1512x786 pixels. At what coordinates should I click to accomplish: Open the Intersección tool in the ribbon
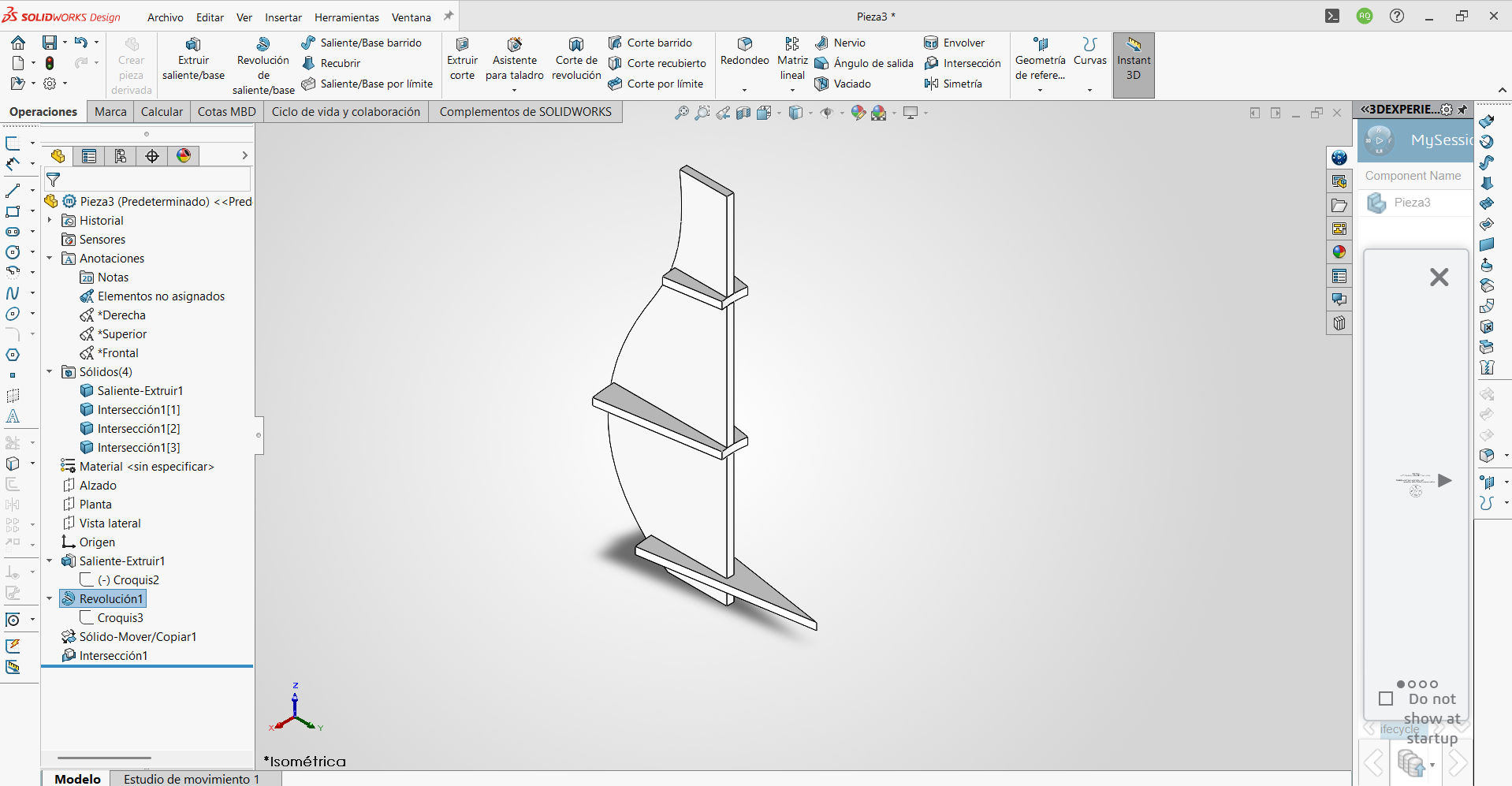[963, 63]
